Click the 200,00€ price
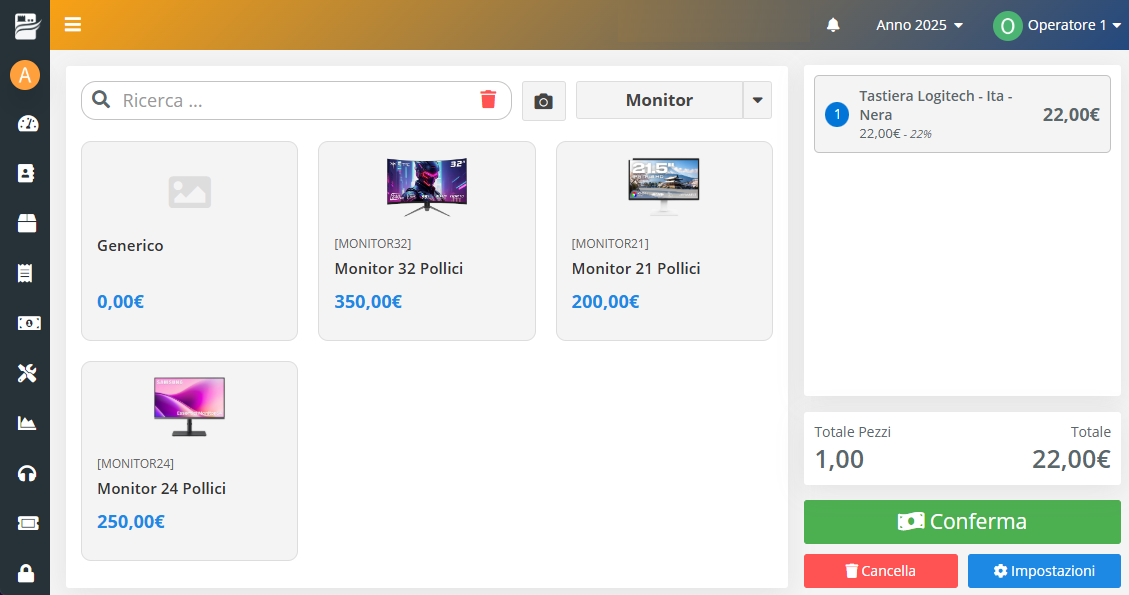Viewport: 1129px width, 595px height. coord(606,302)
